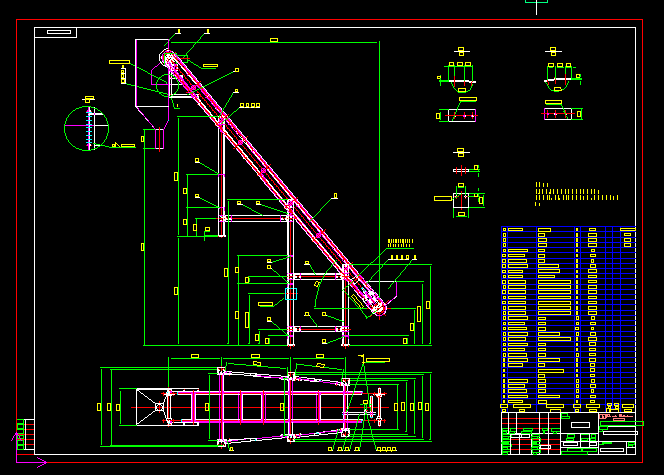
Task: Select the square hopper plan with diagonal lines
Action: coord(153,407)
